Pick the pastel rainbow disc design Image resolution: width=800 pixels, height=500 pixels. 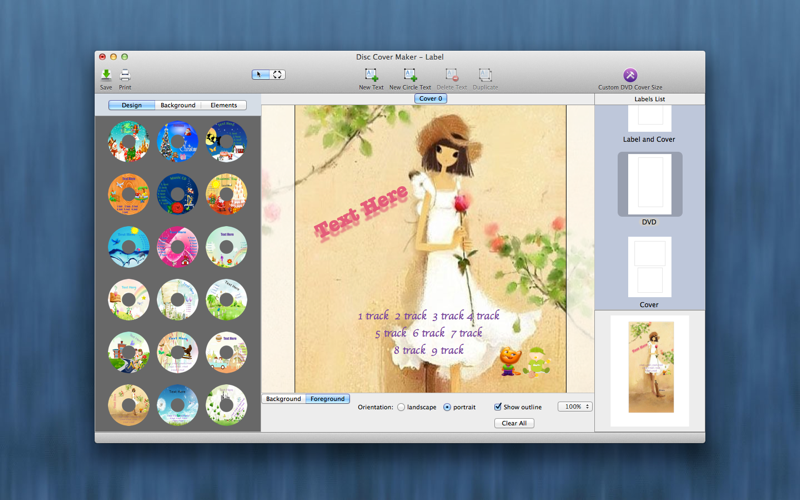click(x=129, y=299)
